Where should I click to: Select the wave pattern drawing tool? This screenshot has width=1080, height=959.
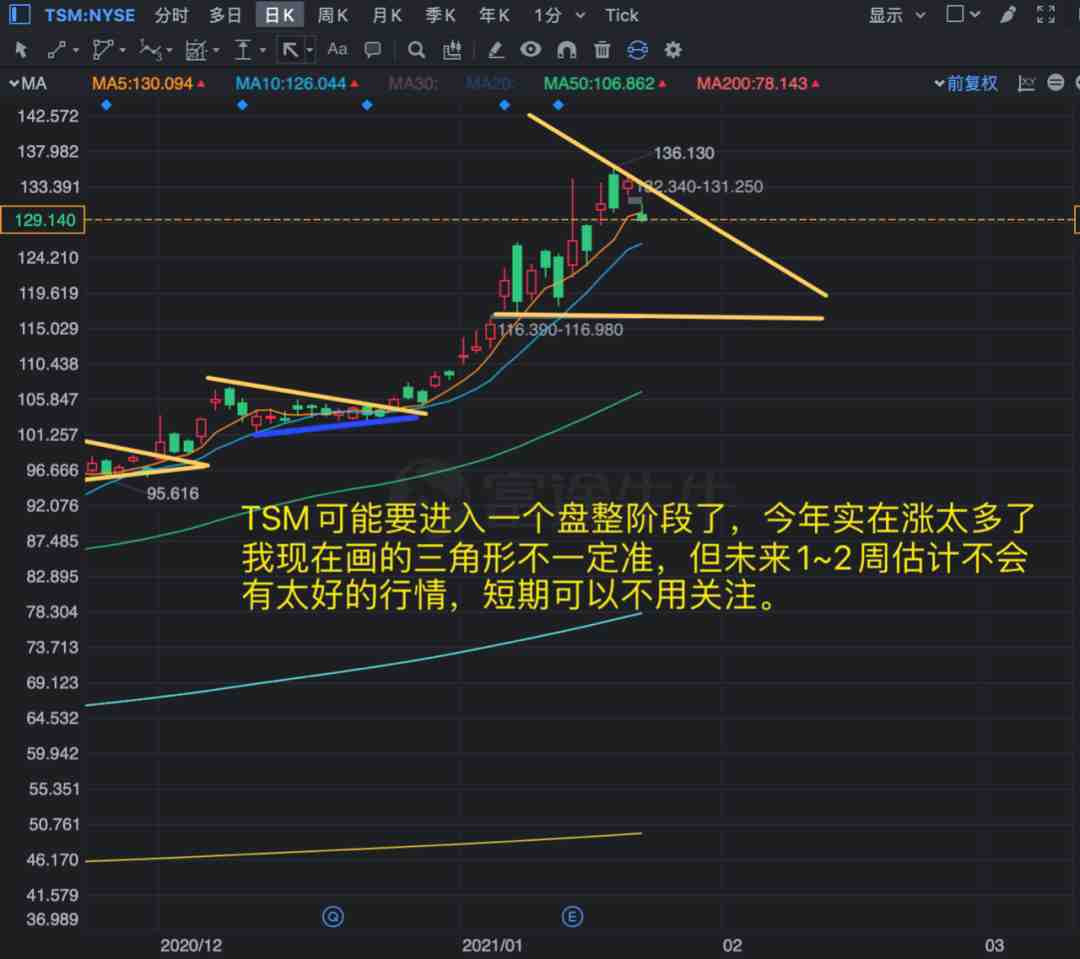coord(149,50)
